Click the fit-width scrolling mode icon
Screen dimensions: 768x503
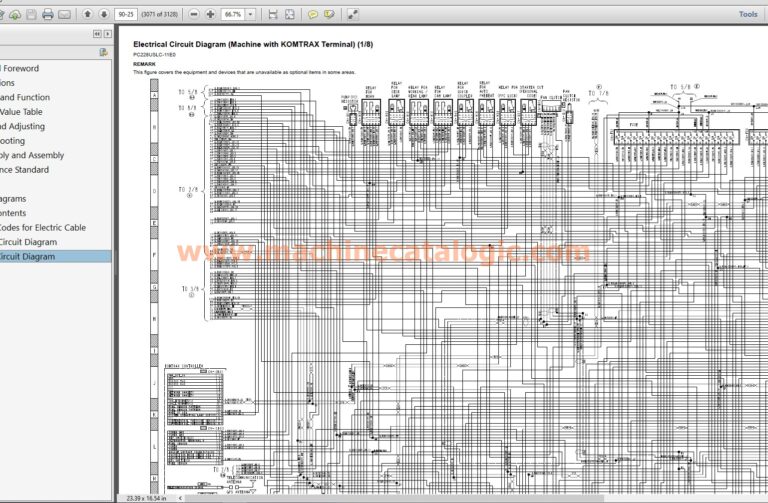point(273,15)
